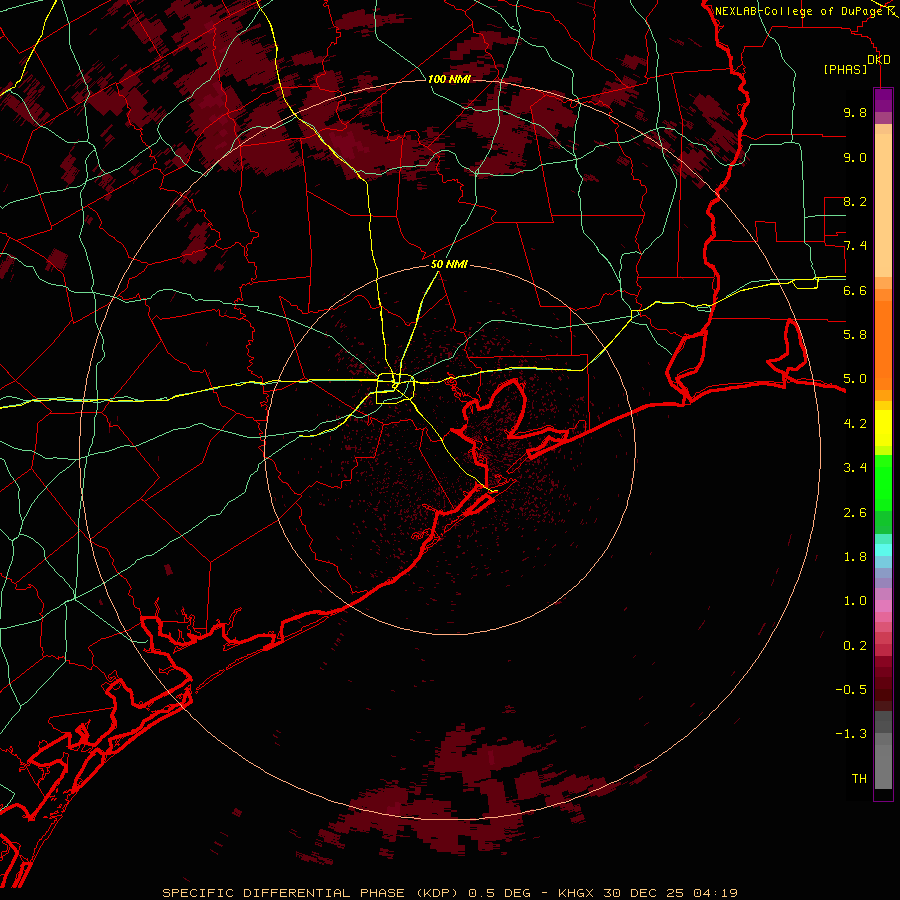Screen dimensions: 900x900
Task: Click the yellow highway loop around Houston
Action: (x=395, y=389)
